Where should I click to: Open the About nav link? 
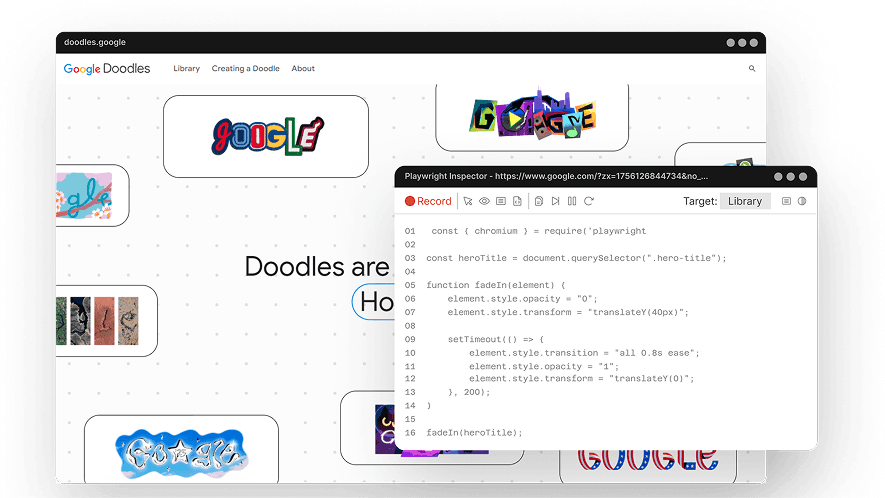tap(303, 68)
